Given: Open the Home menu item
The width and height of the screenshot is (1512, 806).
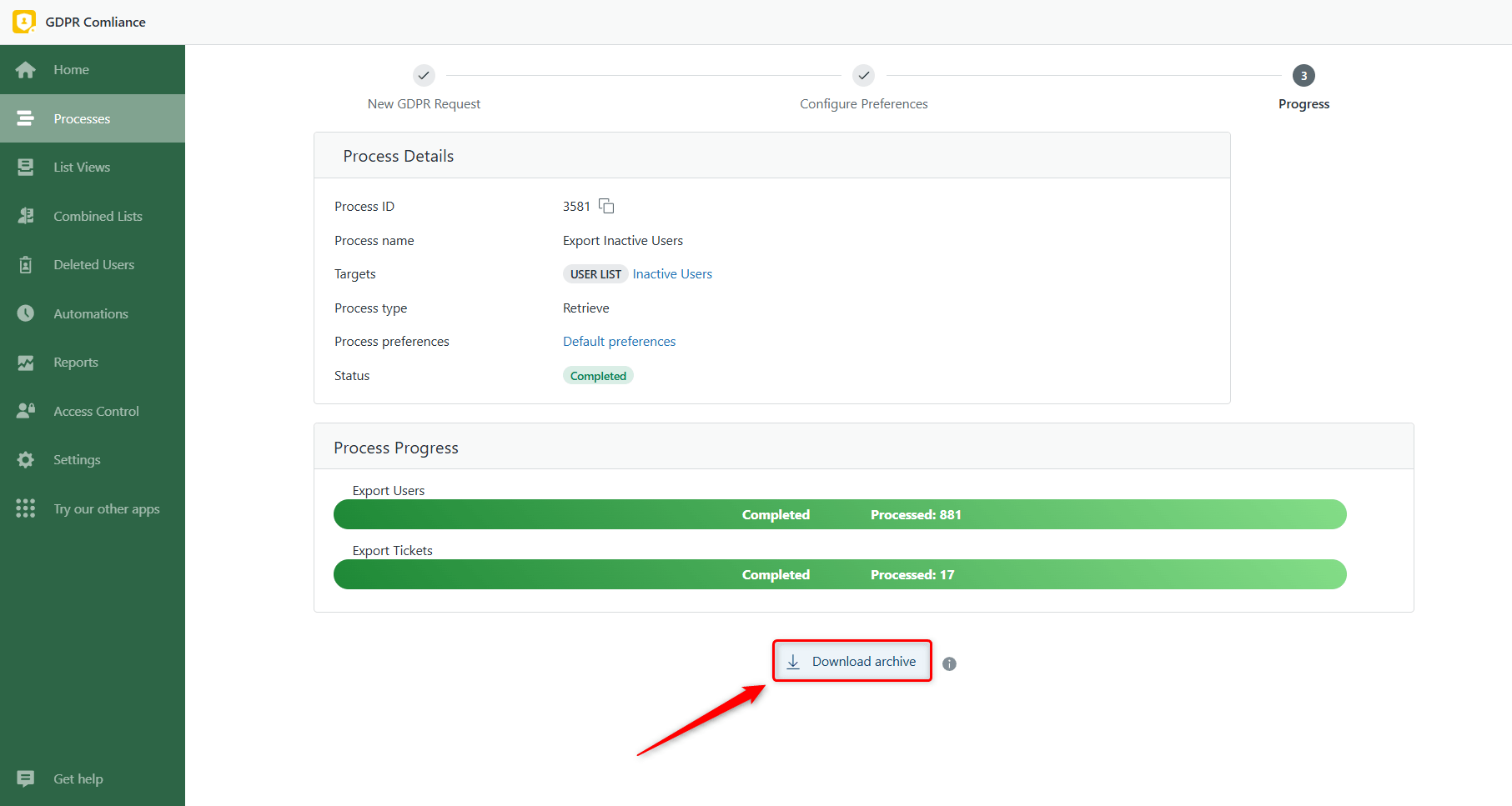Looking at the screenshot, I should [x=93, y=70].
